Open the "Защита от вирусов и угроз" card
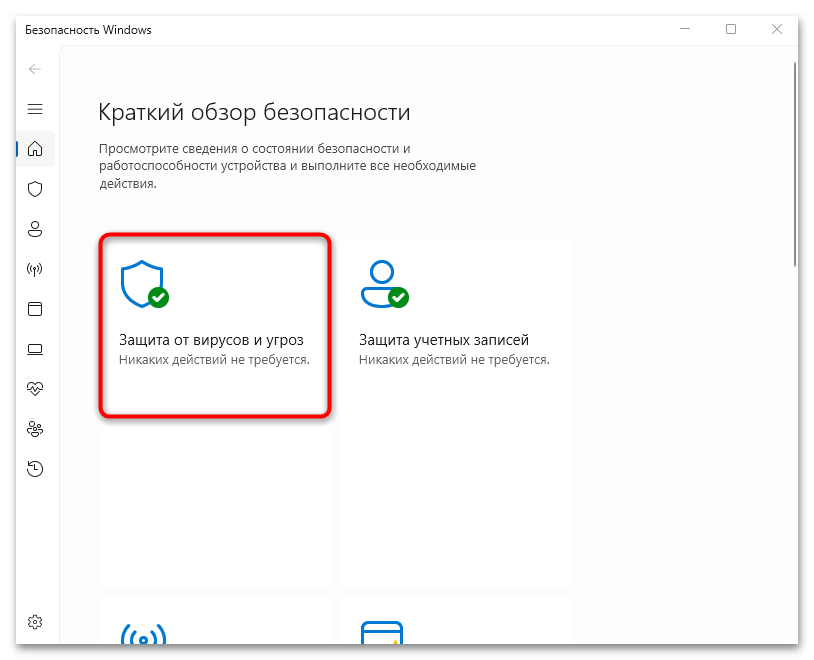This screenshot has height=660, width=814. [x=215, y=323]
